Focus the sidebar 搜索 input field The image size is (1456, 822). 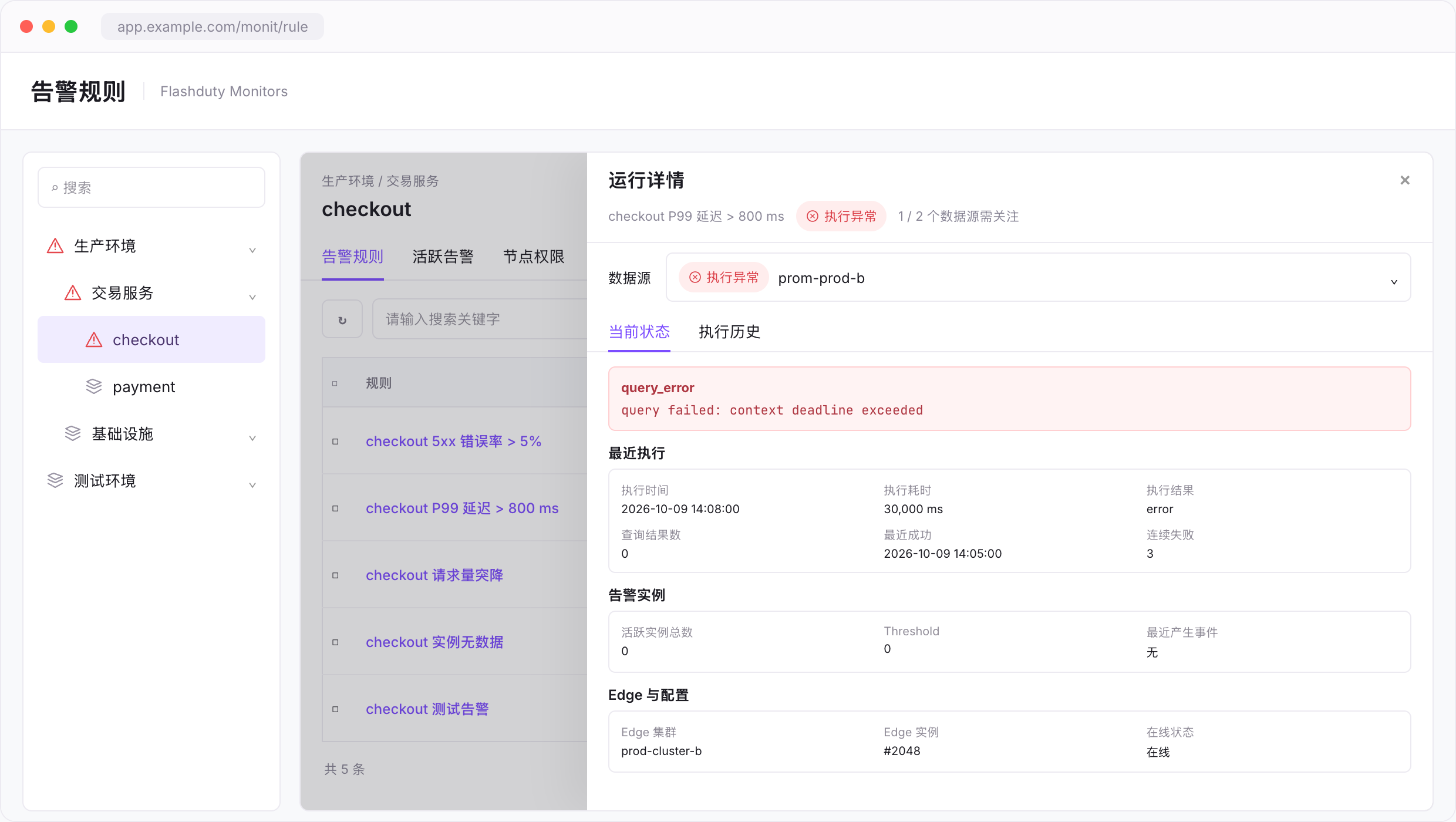[151, 188]
